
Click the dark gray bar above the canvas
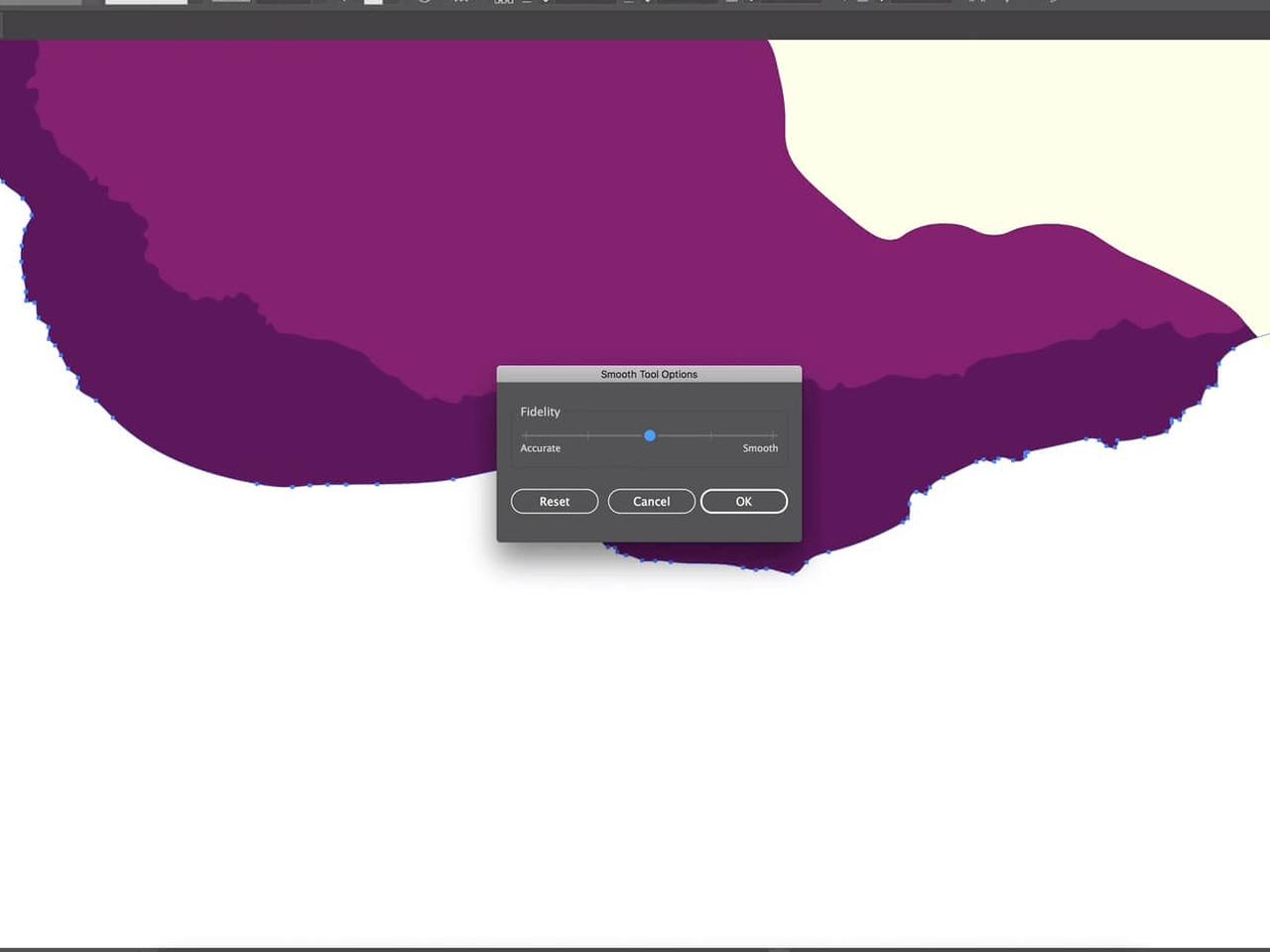pyautogui.click(x=635, y=26)
